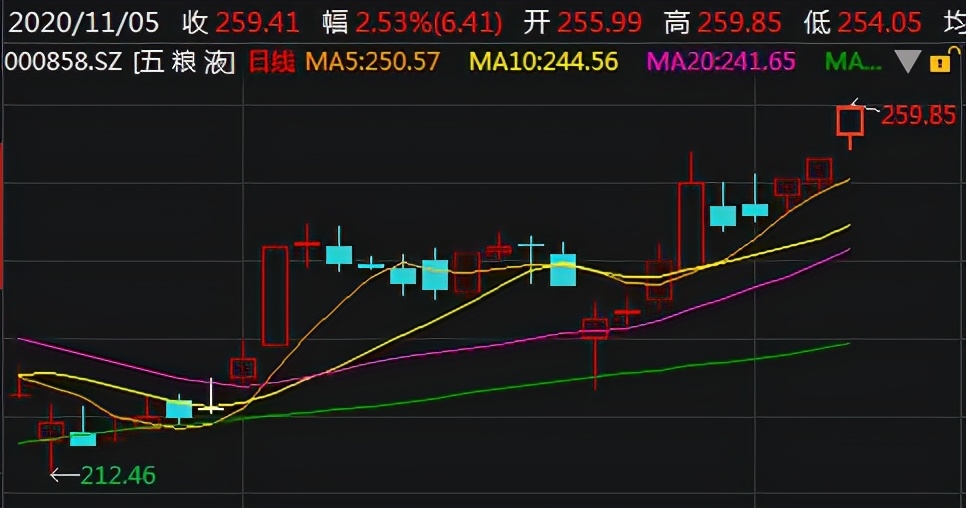Click the high price 259.85 in header

point(739,23)
